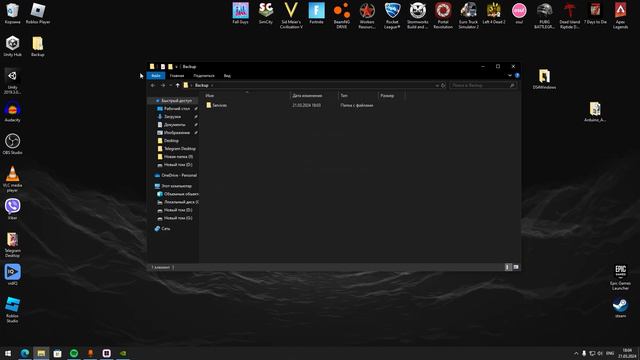
Task: Sort by Дата изменения column header
Action: pos(307,96)
